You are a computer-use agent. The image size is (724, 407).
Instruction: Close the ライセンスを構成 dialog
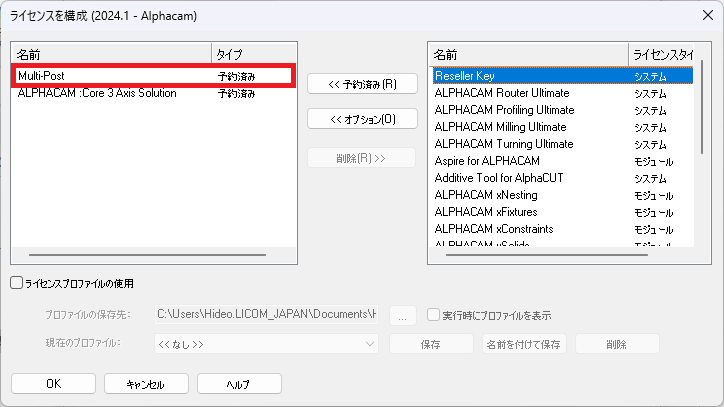708,15
